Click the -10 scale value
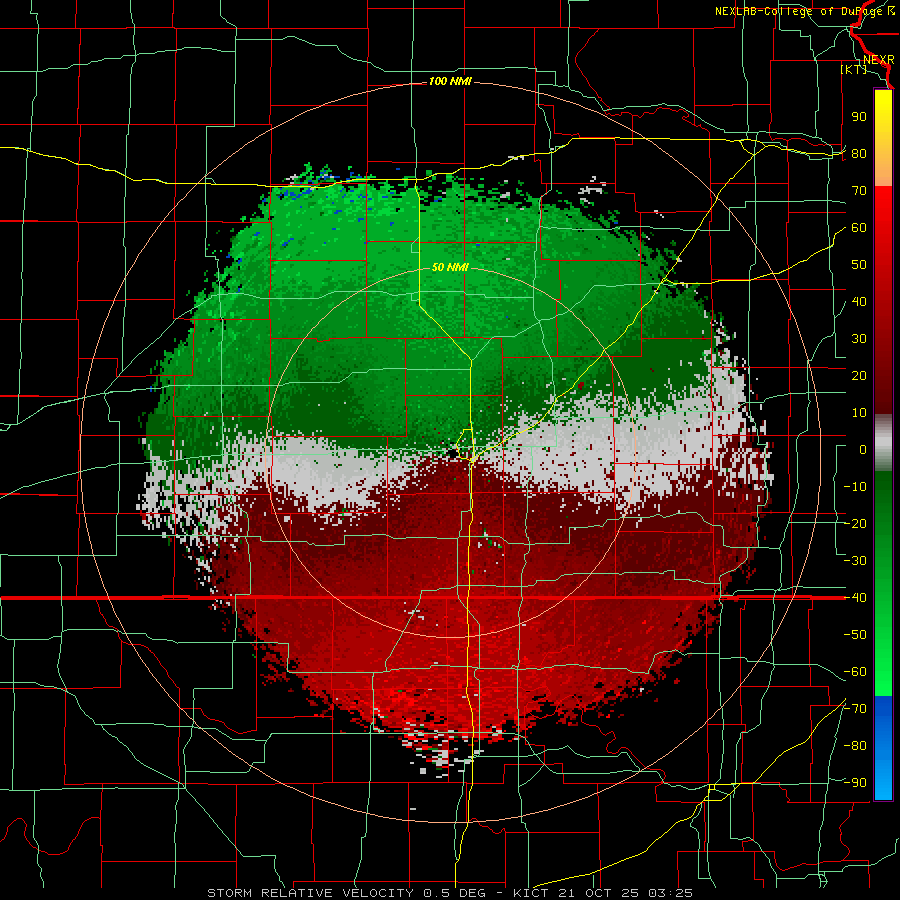The width and height of the screenshot is (900, 900). tap(855, 487)
